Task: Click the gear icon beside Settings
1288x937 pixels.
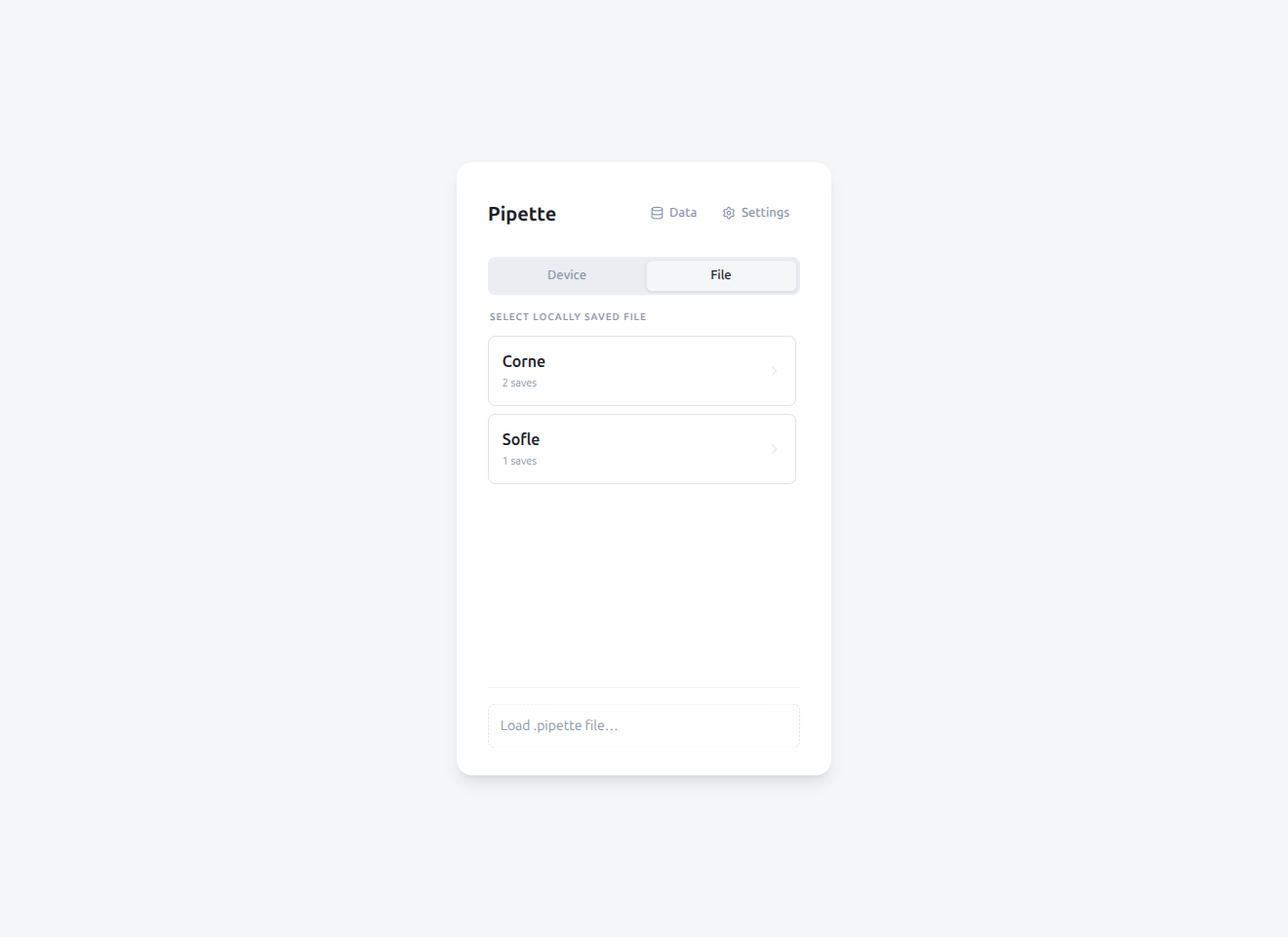Action: pos(728,212)
